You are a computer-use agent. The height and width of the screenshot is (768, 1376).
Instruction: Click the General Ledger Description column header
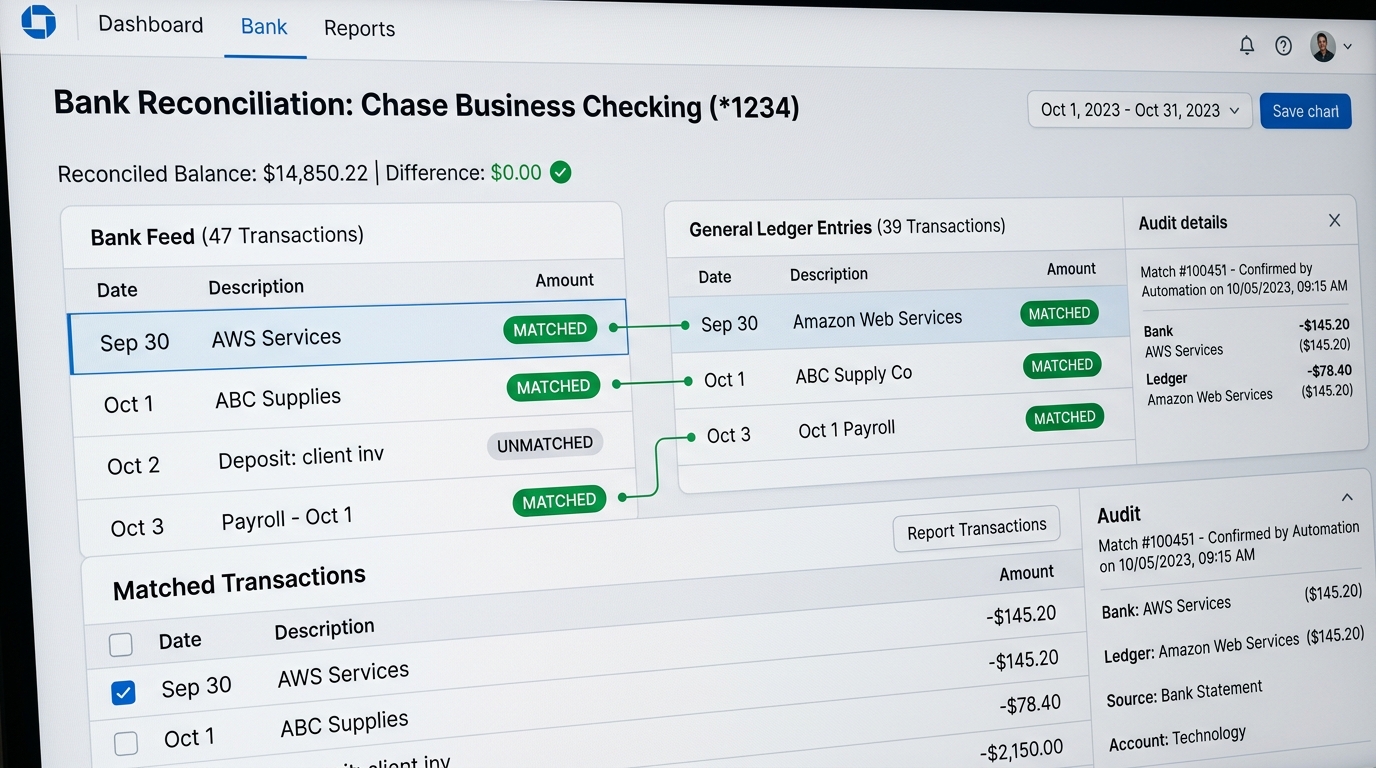[x=829, y=273]
